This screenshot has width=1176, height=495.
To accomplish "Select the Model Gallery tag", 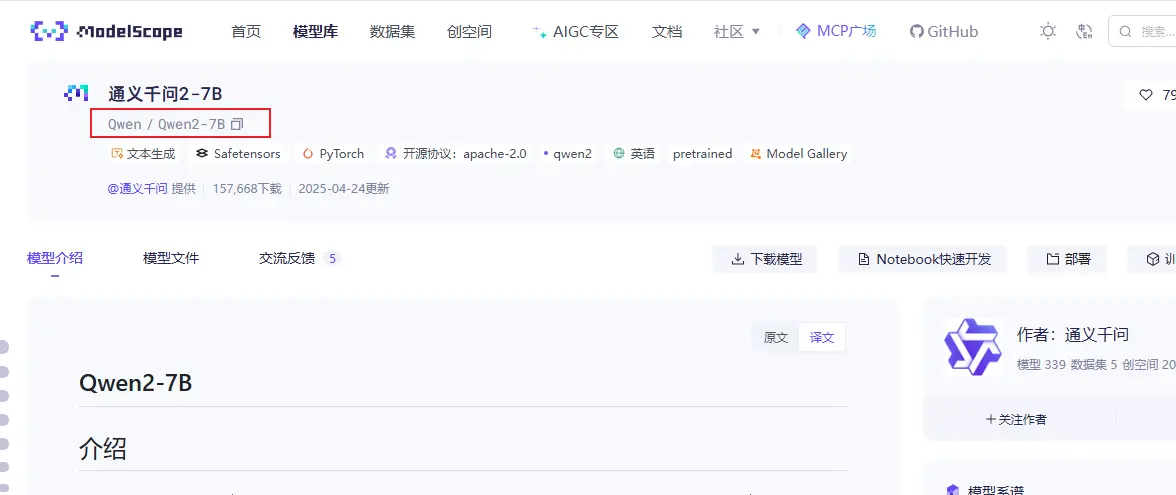I will coord(799,154).
